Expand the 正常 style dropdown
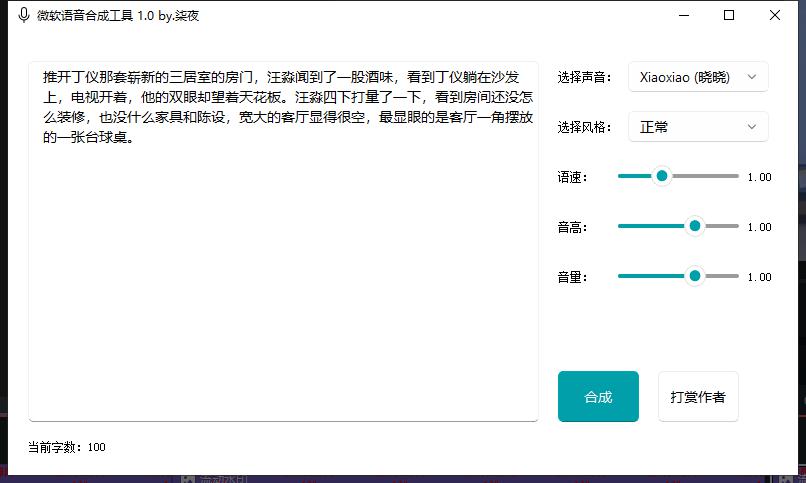 [x=698, y=127]
